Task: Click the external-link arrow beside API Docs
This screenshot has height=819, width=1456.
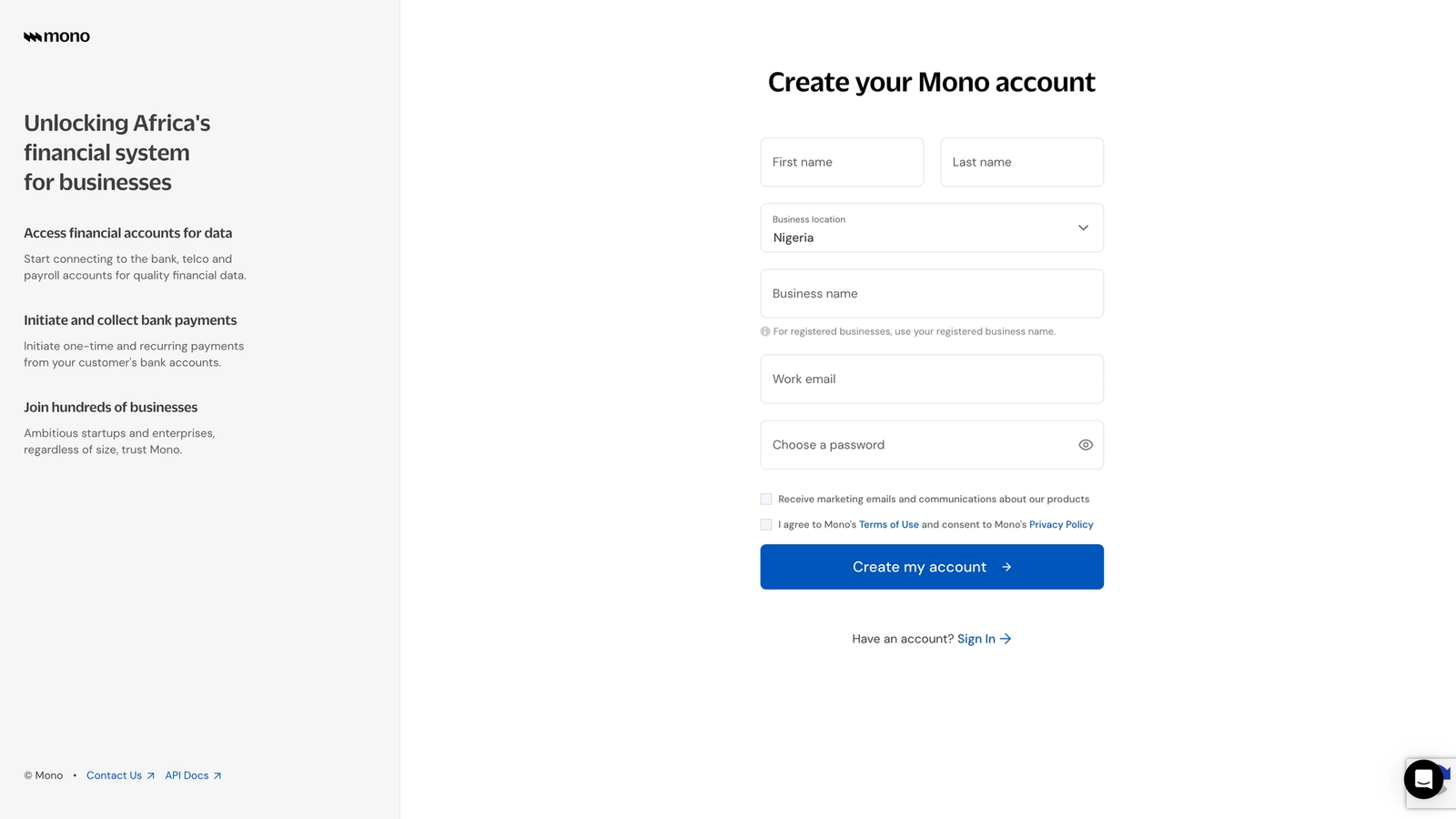Action: pos(217,776)
